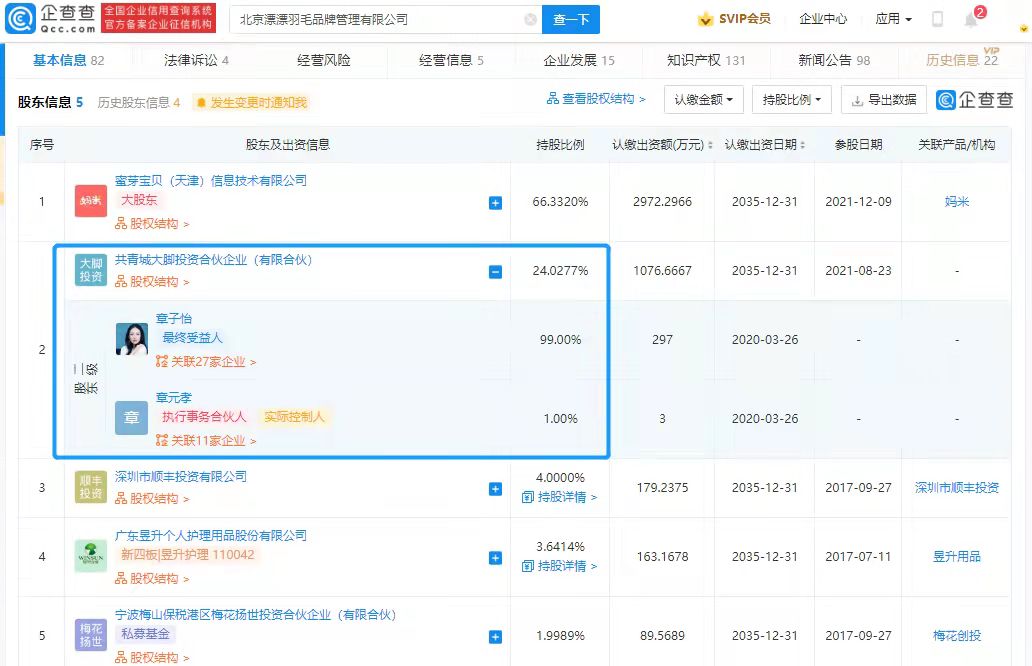Image resolution: width=1032 pixels, height=666 pixels.
Task: Select 历史股东信息 sub-tab
Action: [x=139, y=103]
